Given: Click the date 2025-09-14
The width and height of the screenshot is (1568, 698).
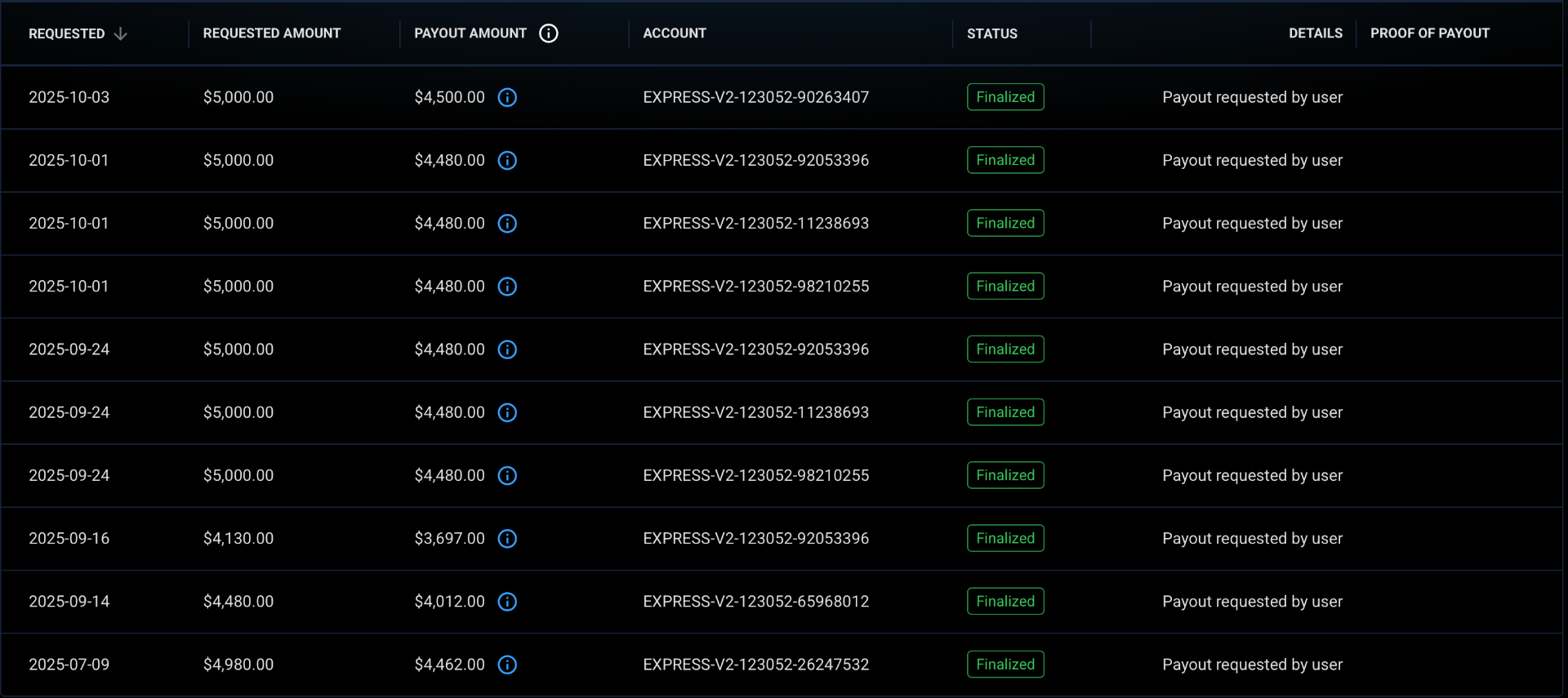Looking at the screenshot, I should point(69,602).
